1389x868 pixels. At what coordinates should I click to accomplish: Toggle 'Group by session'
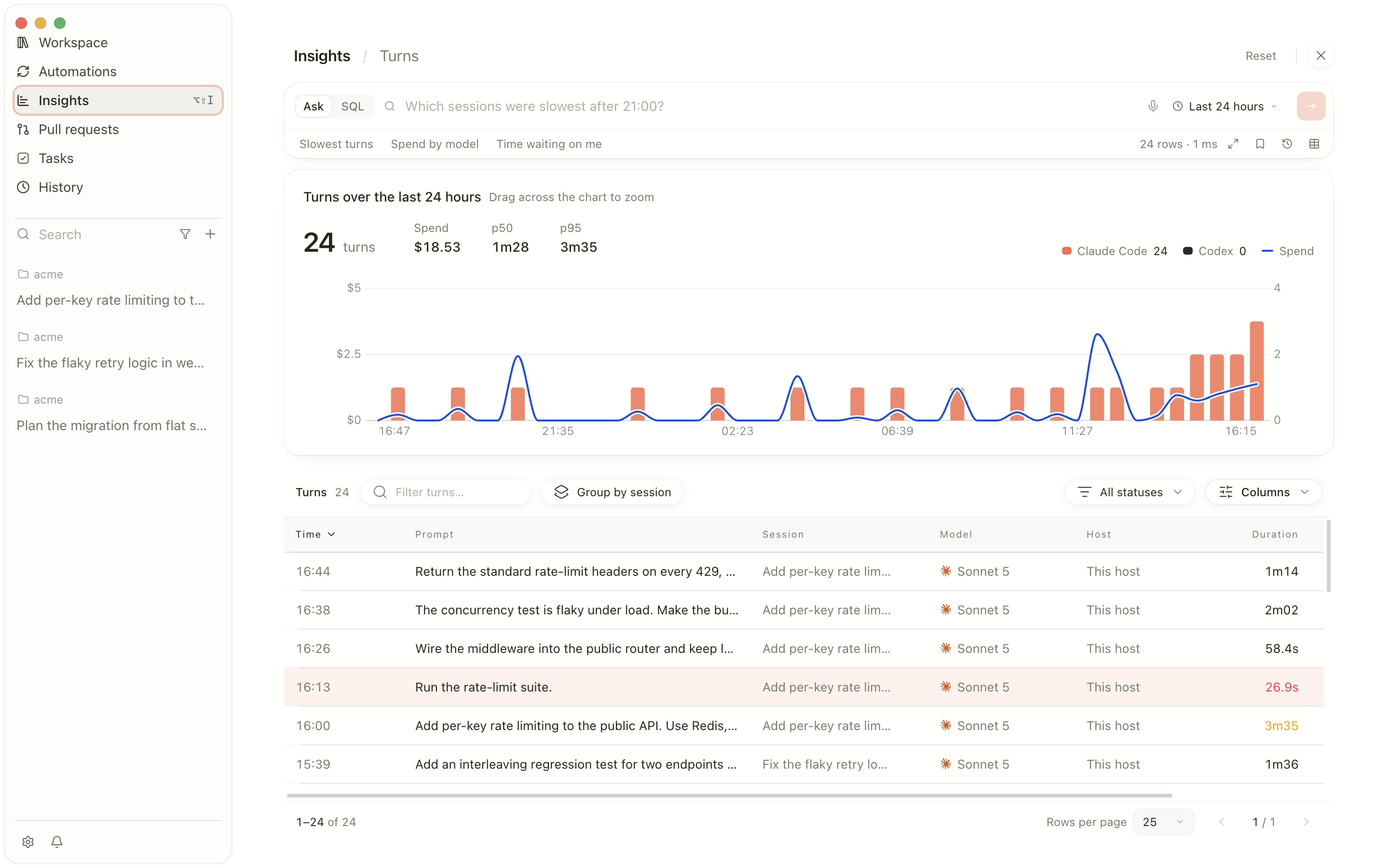[613, 492]
